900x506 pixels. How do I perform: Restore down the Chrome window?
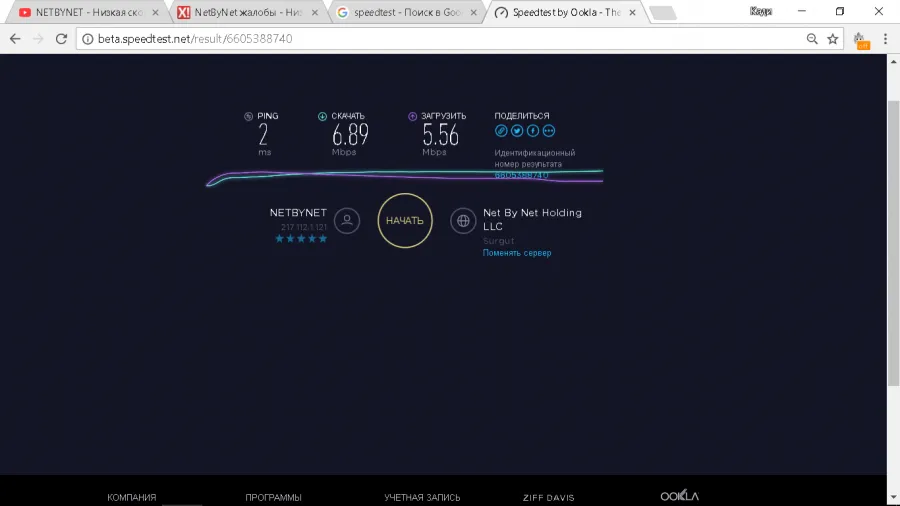point(840,11)
